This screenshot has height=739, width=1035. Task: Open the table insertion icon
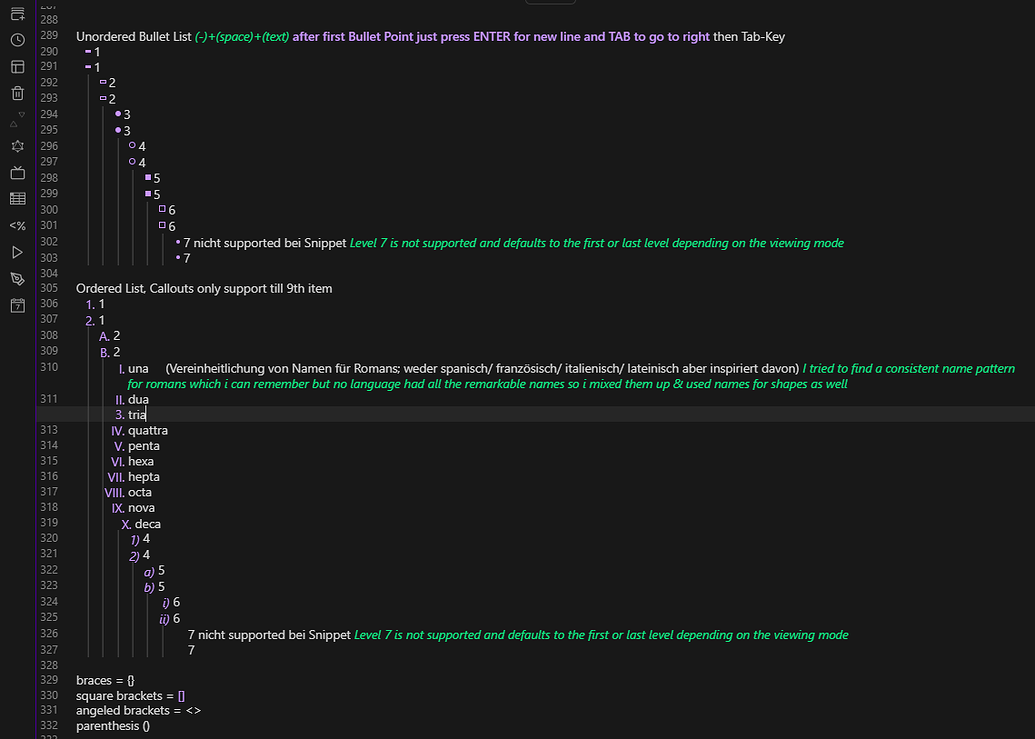[x=16, y=198]
